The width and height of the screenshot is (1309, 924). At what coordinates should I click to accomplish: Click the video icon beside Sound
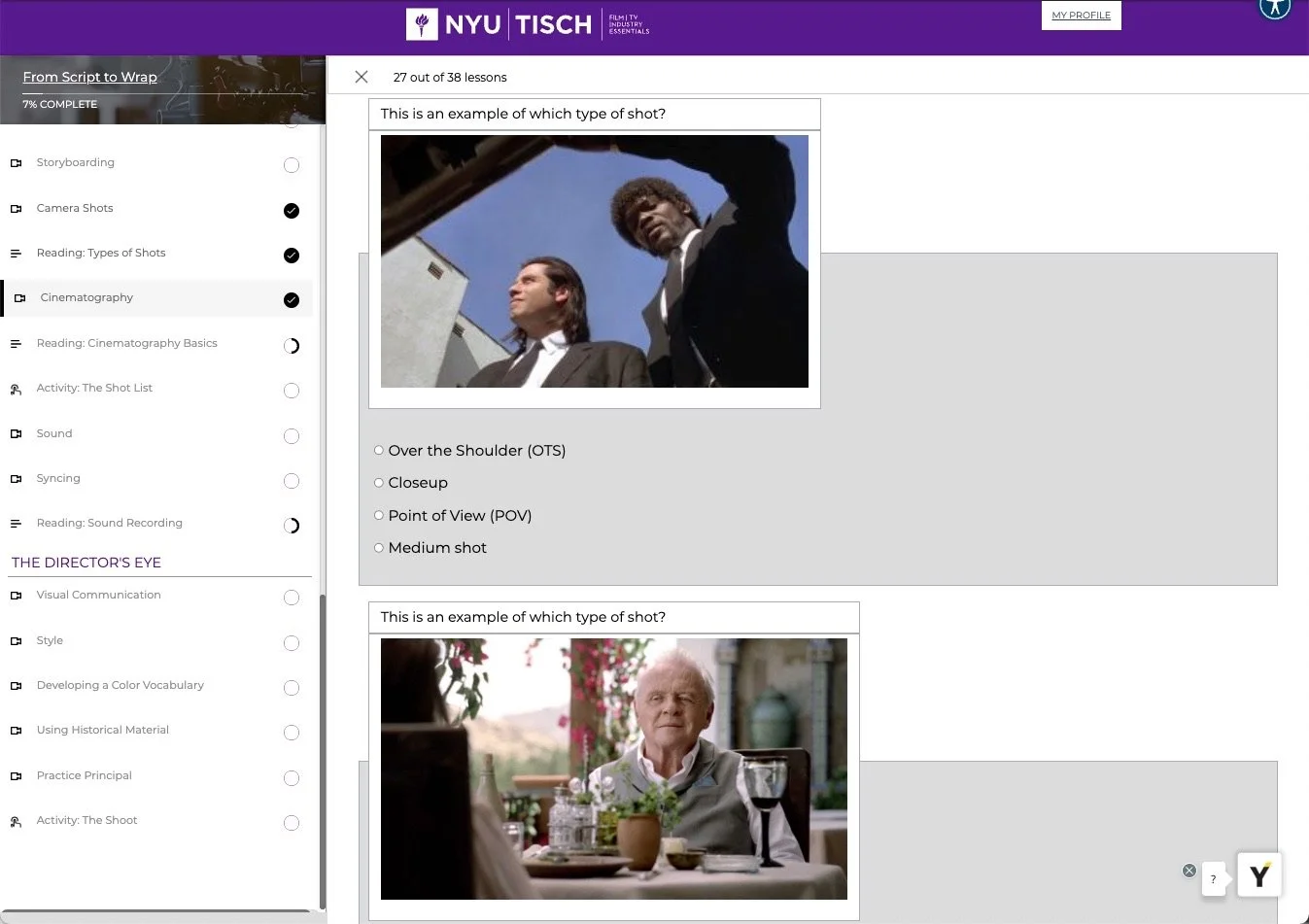tap(16, 434)
